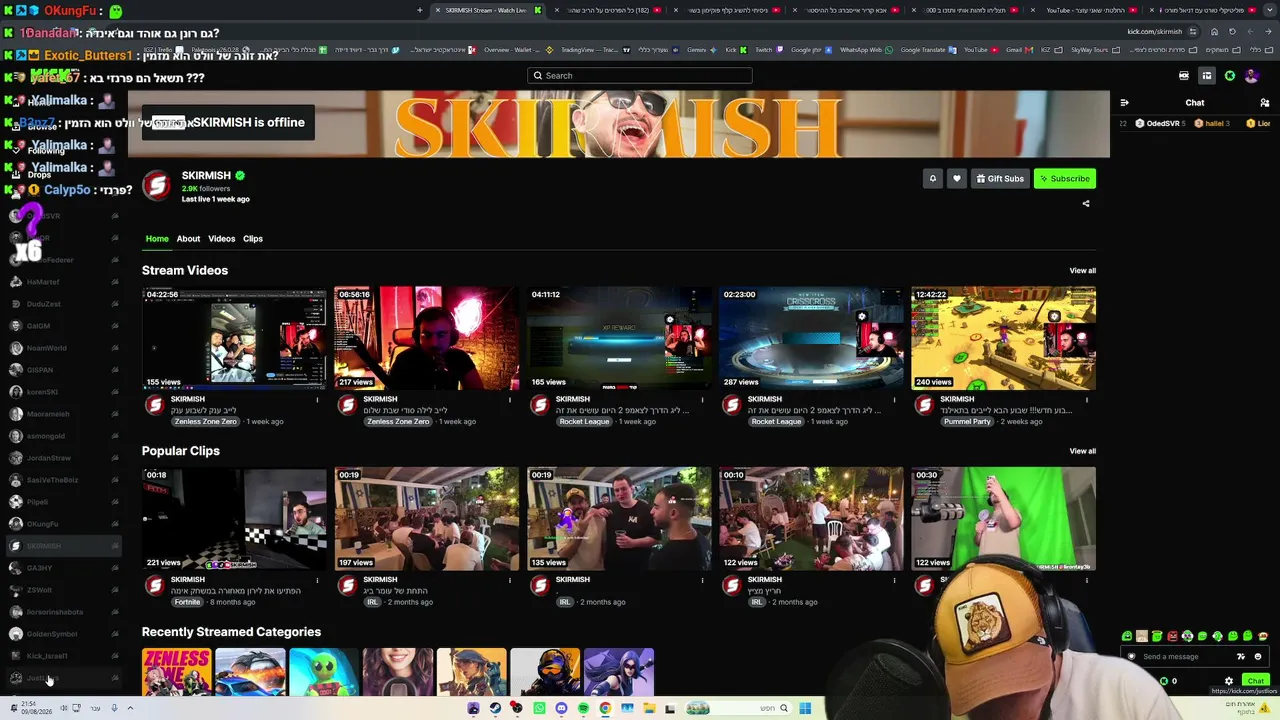This screenshot has height=720, width=1280.
Task: Play the 221 views popular clip
Action: coord(234,519)
